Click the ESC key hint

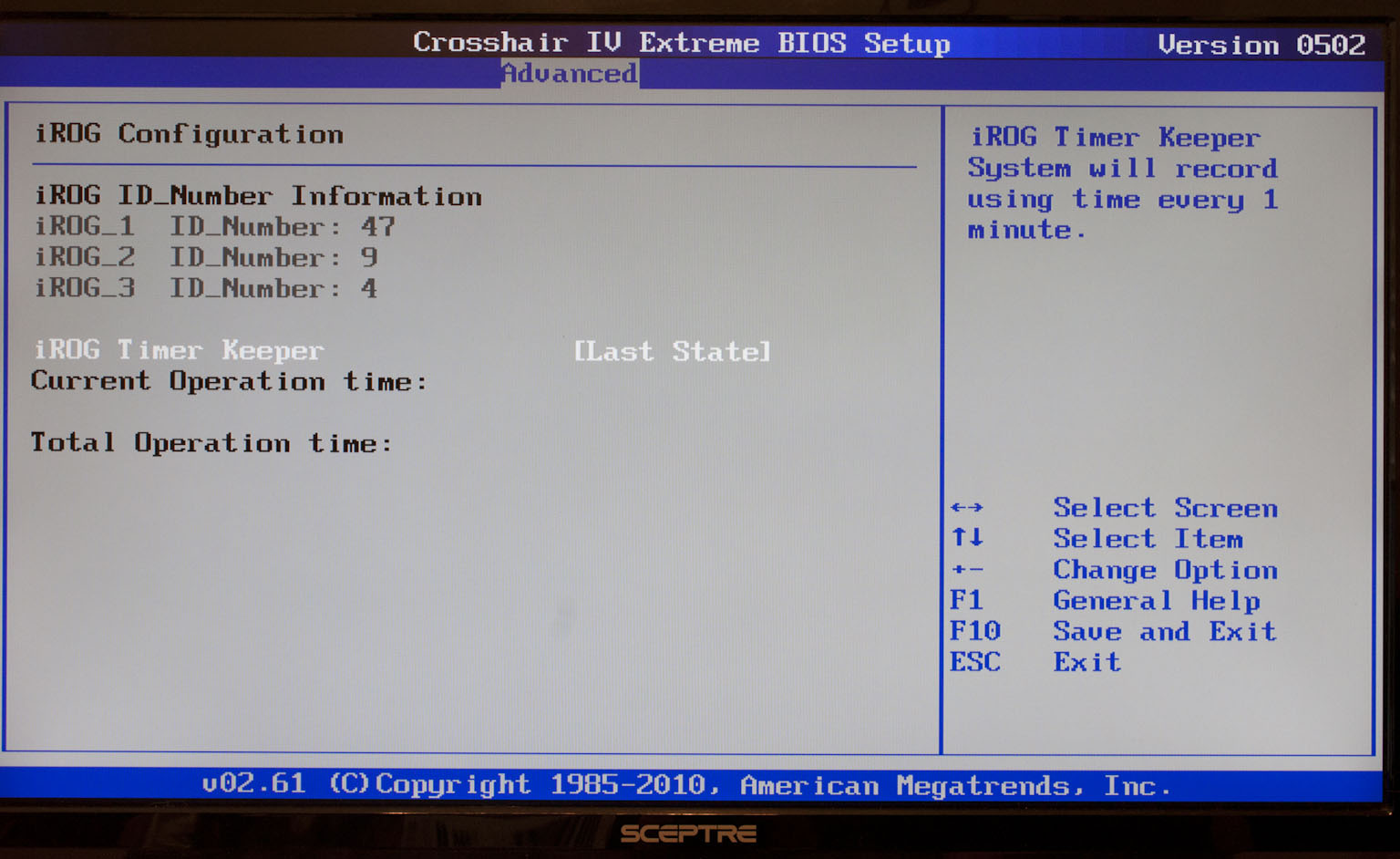point(975,662)
